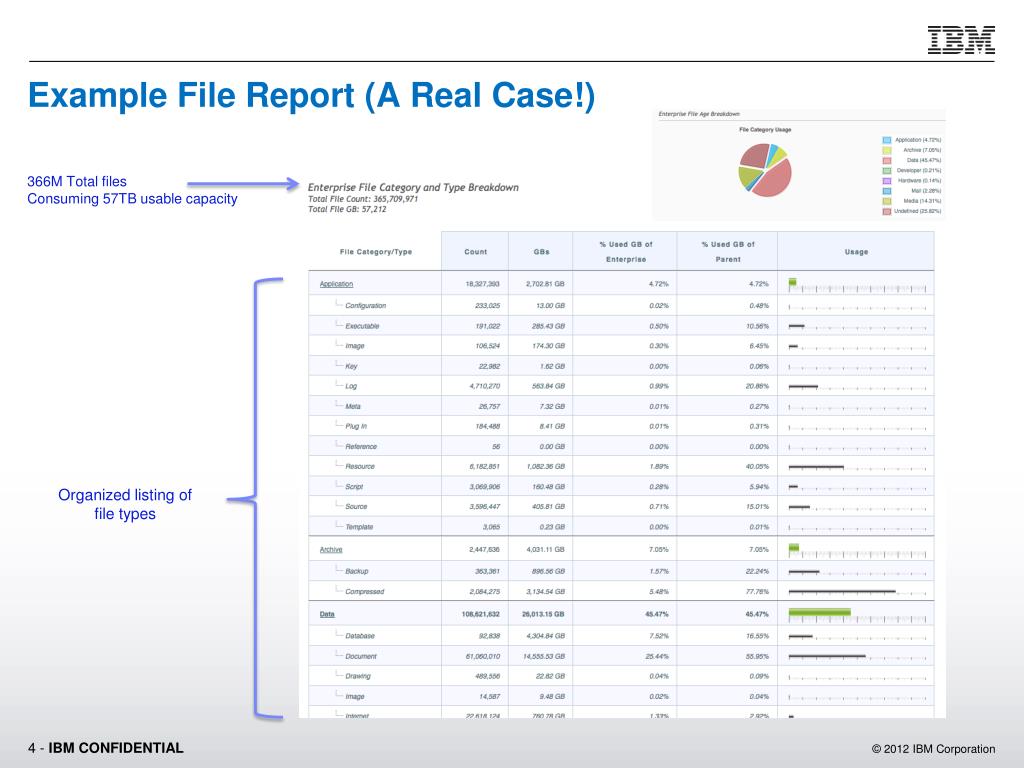
Task: Select the Undefined legend swatch
Action: [x=887, y=211]
